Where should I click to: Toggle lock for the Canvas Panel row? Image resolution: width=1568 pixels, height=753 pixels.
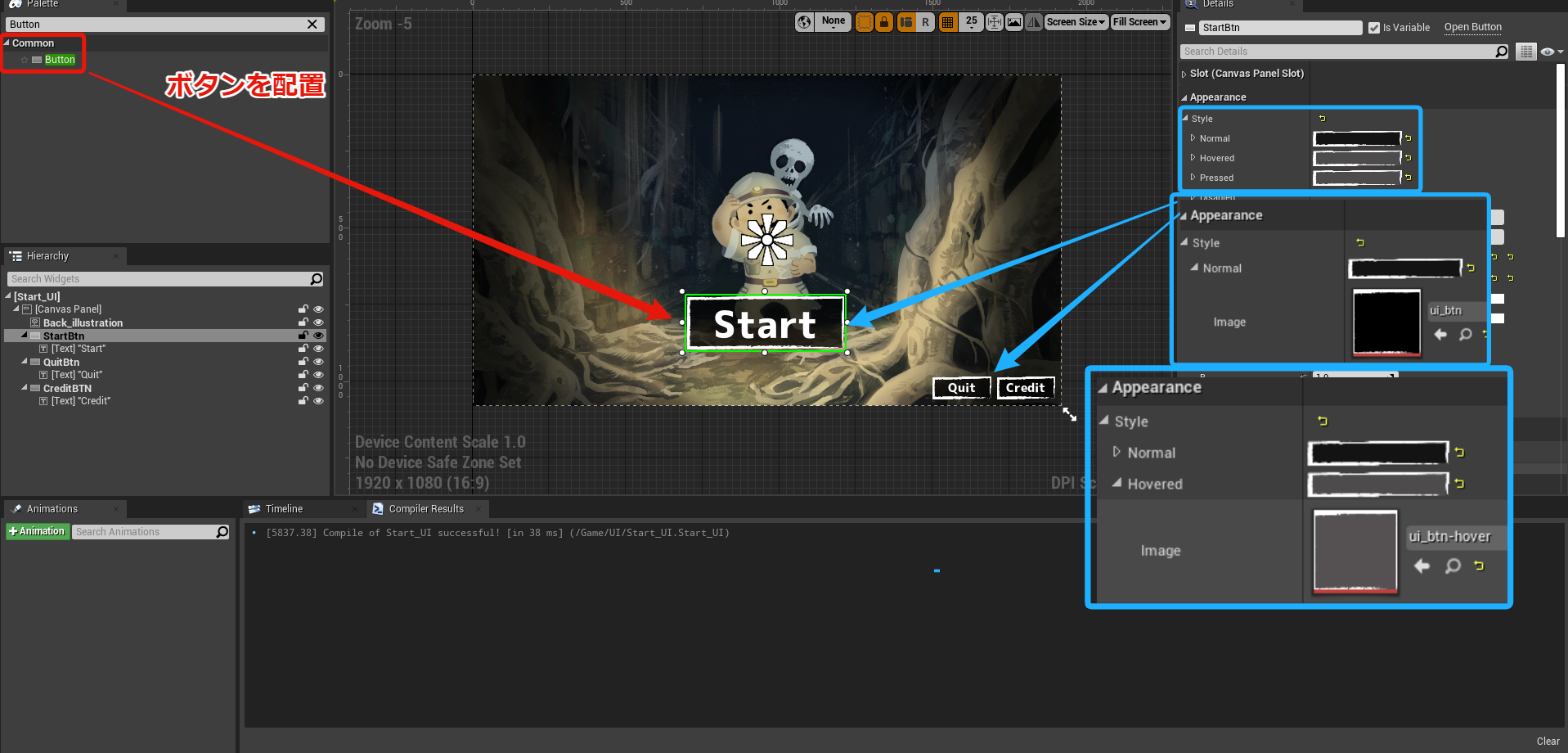coord(303,309)
